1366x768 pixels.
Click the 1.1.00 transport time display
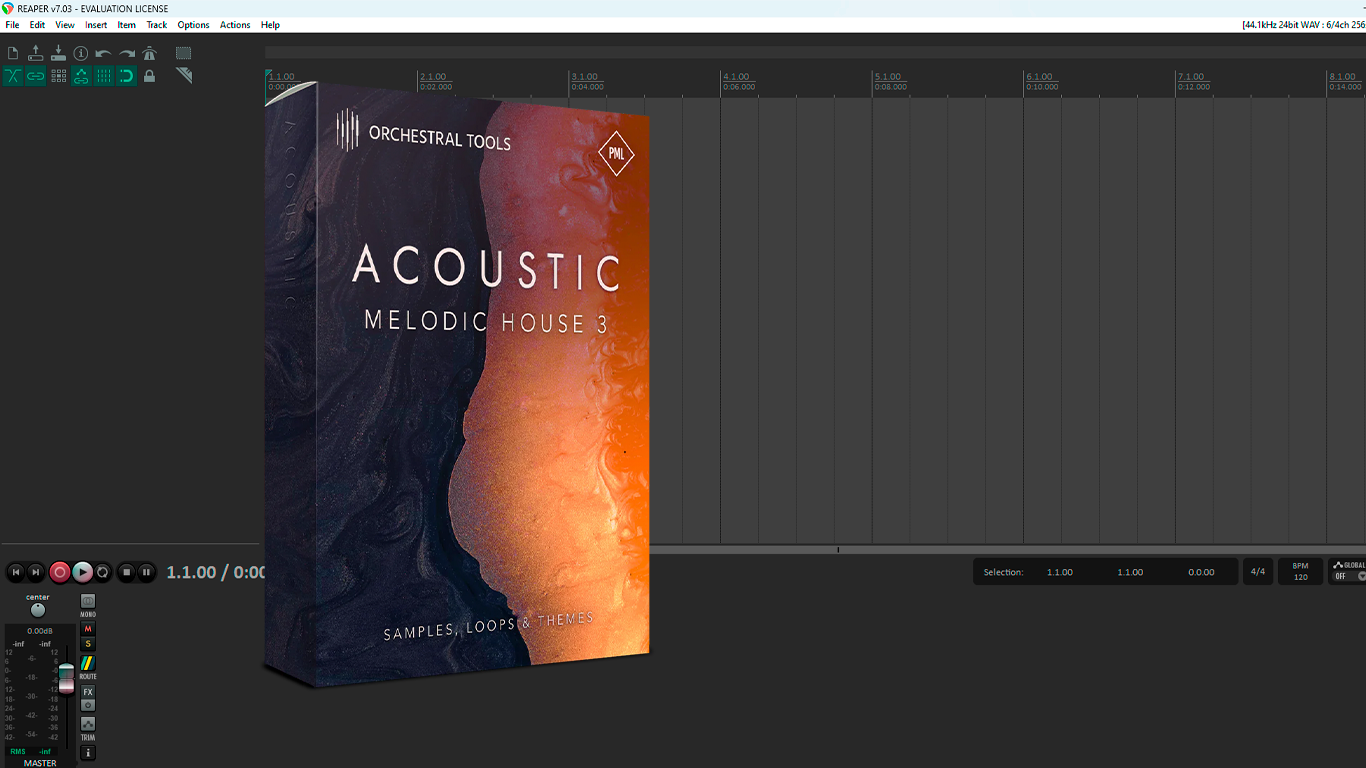(191, 572)
